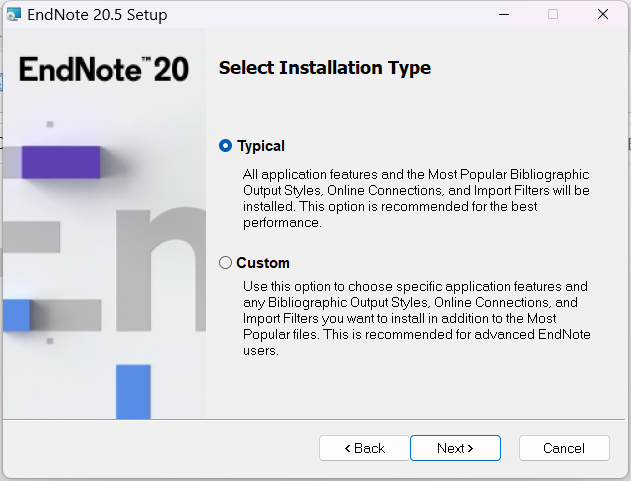Viewport: 631px width, 481px height.
Task: Proceed by pressing the Next button
Action: (x=455, y=448)
